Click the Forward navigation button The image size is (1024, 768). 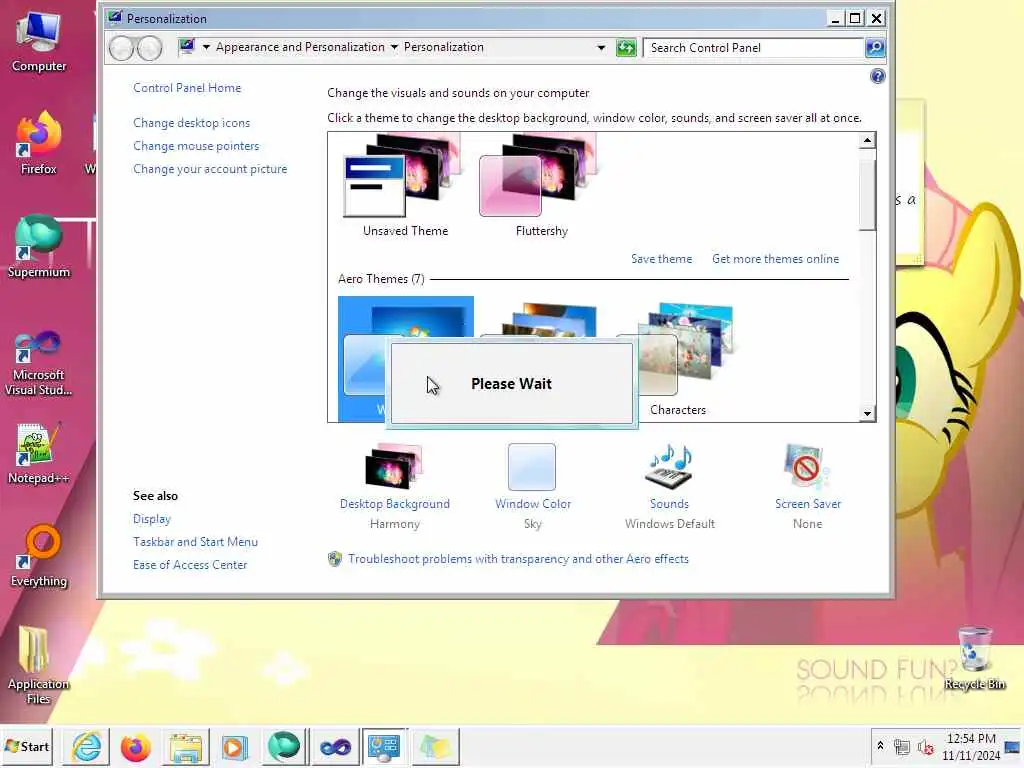tap(150, 48)
